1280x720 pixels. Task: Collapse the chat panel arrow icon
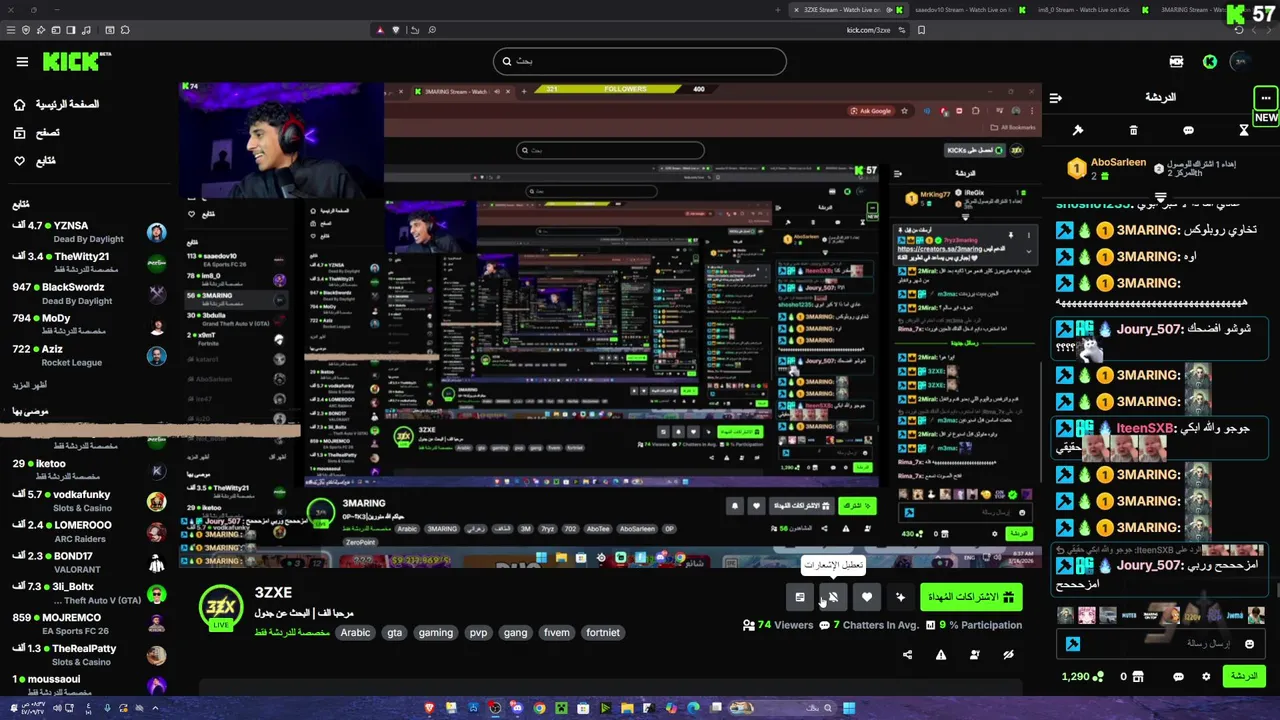pyautogui.click(x=1055, y=98)
